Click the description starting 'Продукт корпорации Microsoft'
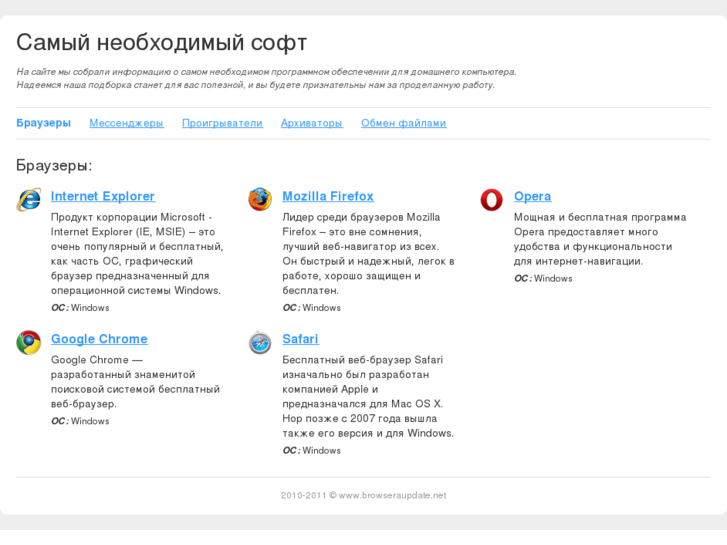Viewport: 727px width, 545px height. [137, 254]
